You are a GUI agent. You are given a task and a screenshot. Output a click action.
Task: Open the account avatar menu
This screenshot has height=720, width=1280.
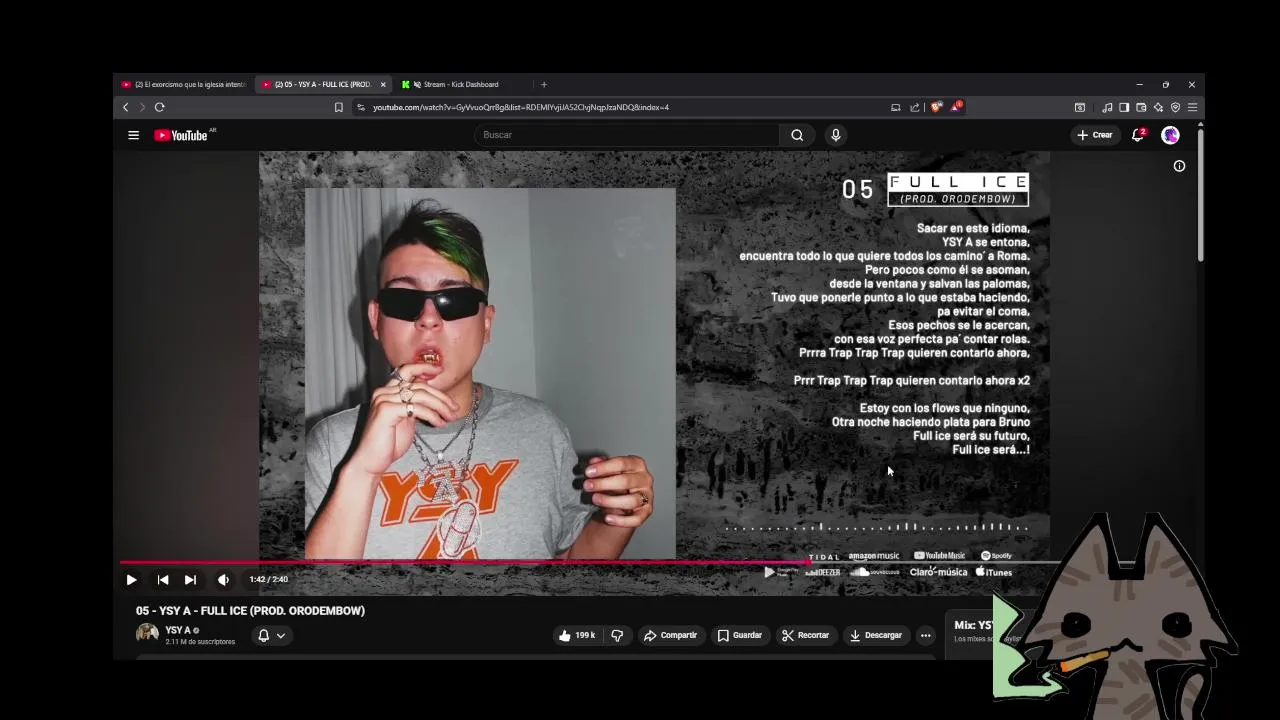1170,135
